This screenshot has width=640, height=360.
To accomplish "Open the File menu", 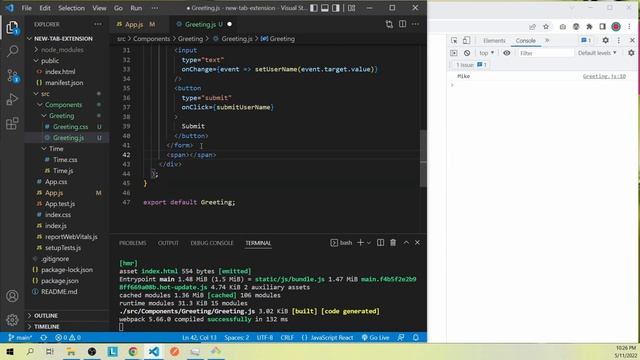I will pyautogui.click(x=27, y=8).
